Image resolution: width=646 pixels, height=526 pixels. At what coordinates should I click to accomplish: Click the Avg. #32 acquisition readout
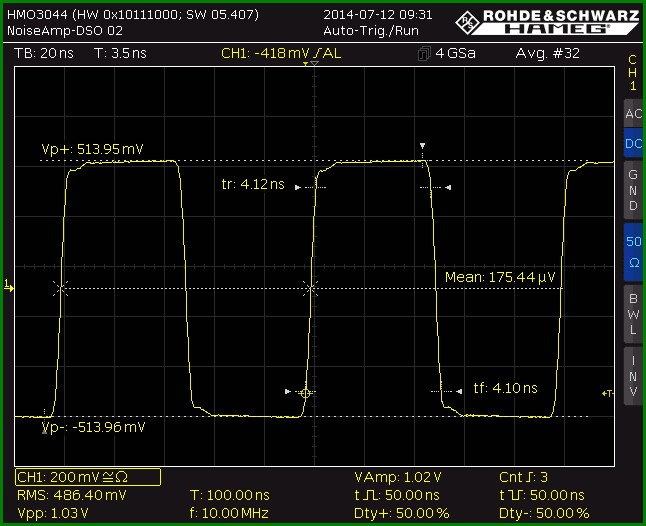(x=548, y=53)
